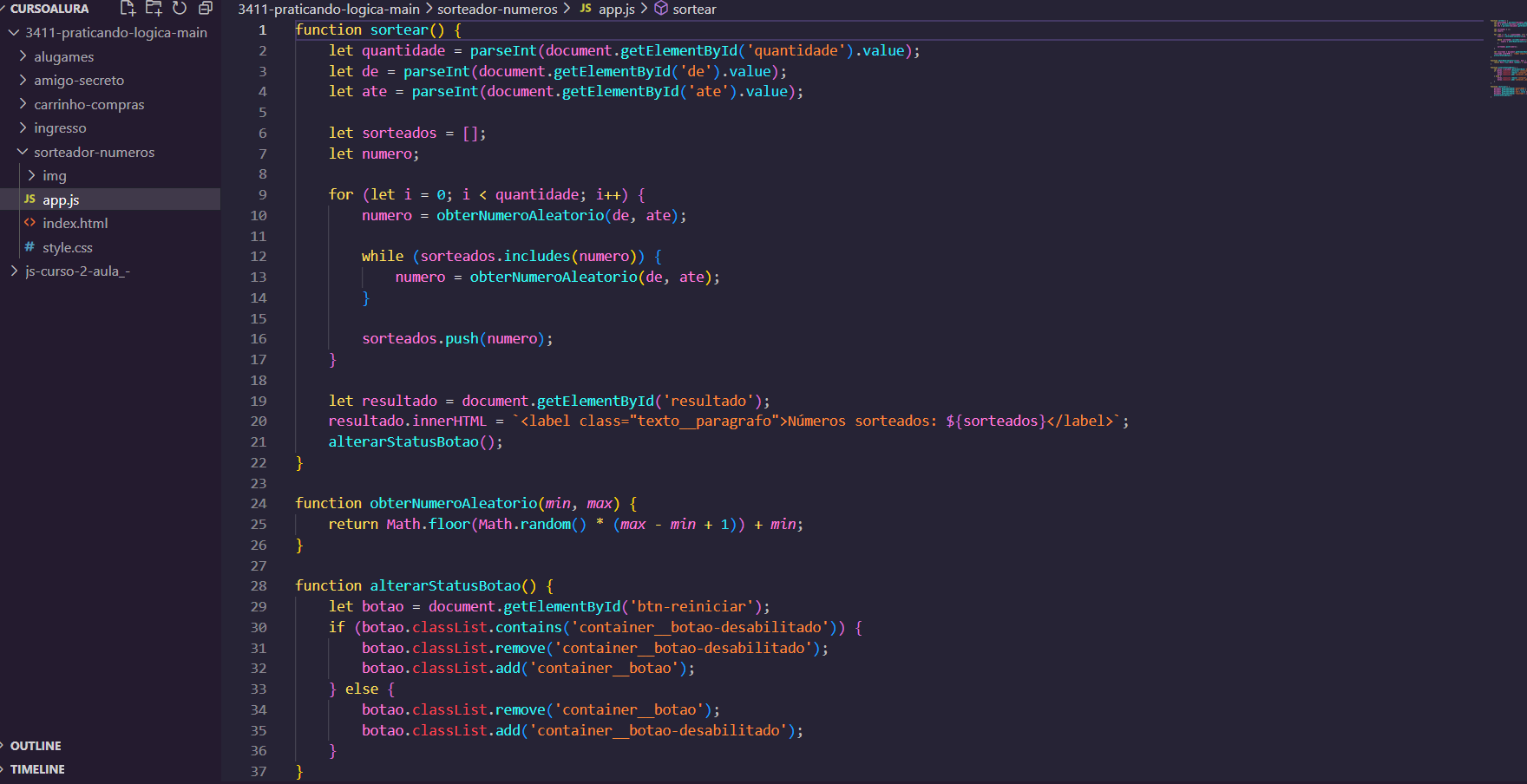The width and height of the screenshot is (1527, 784).
Task: Click the sortear function cube icon in breadcrumb
Action: tap(661, 9)
